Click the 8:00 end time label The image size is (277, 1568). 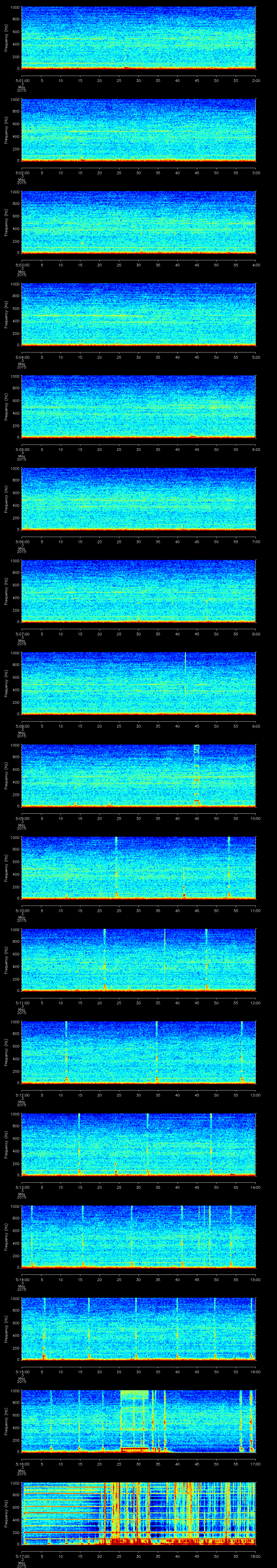256,634
